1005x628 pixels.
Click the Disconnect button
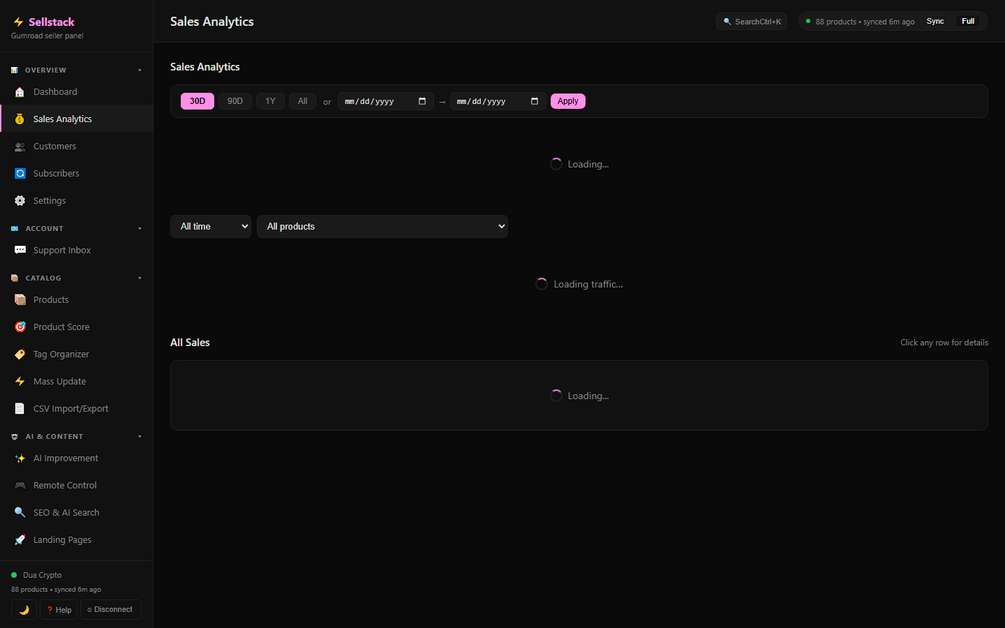pos(110,609)
